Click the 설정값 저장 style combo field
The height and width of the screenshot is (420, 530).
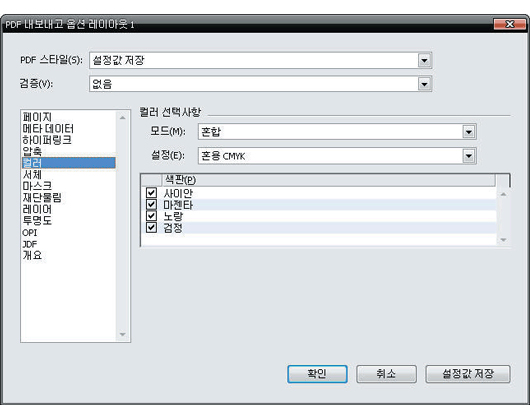coord(260,60)
